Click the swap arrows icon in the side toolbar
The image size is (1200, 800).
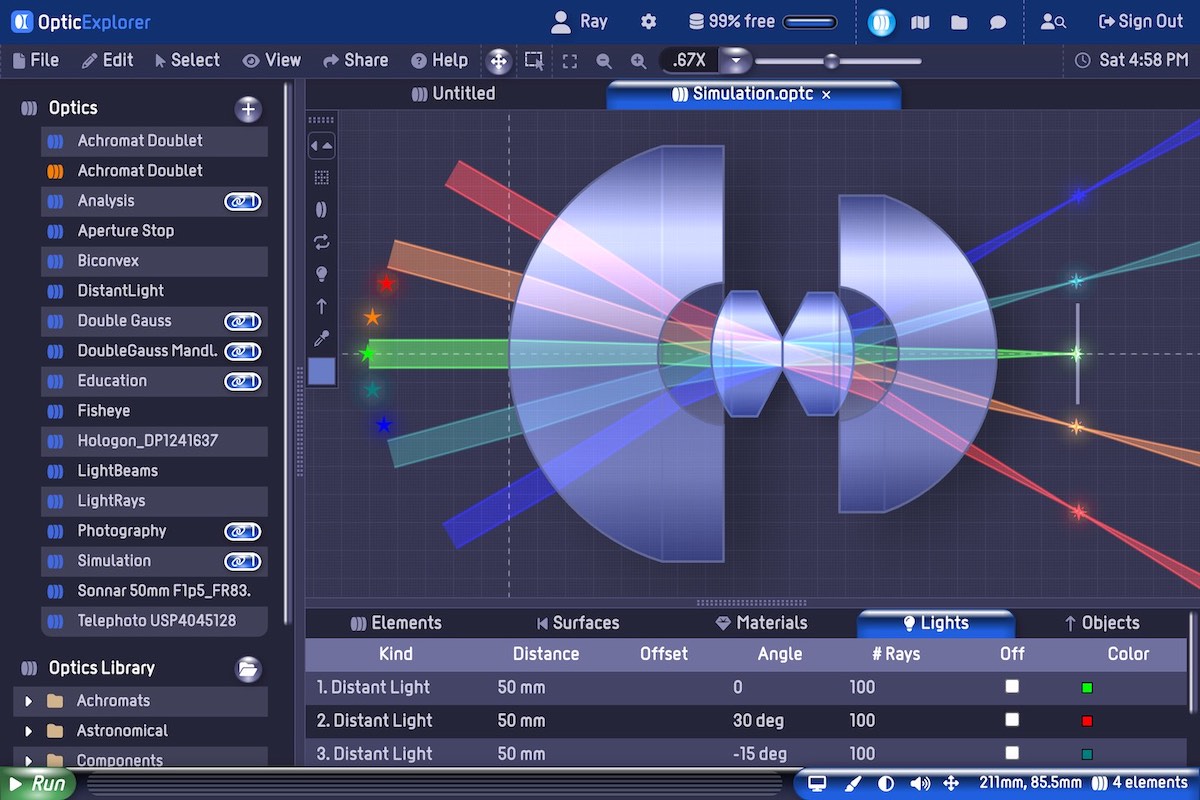coord(322,241)
